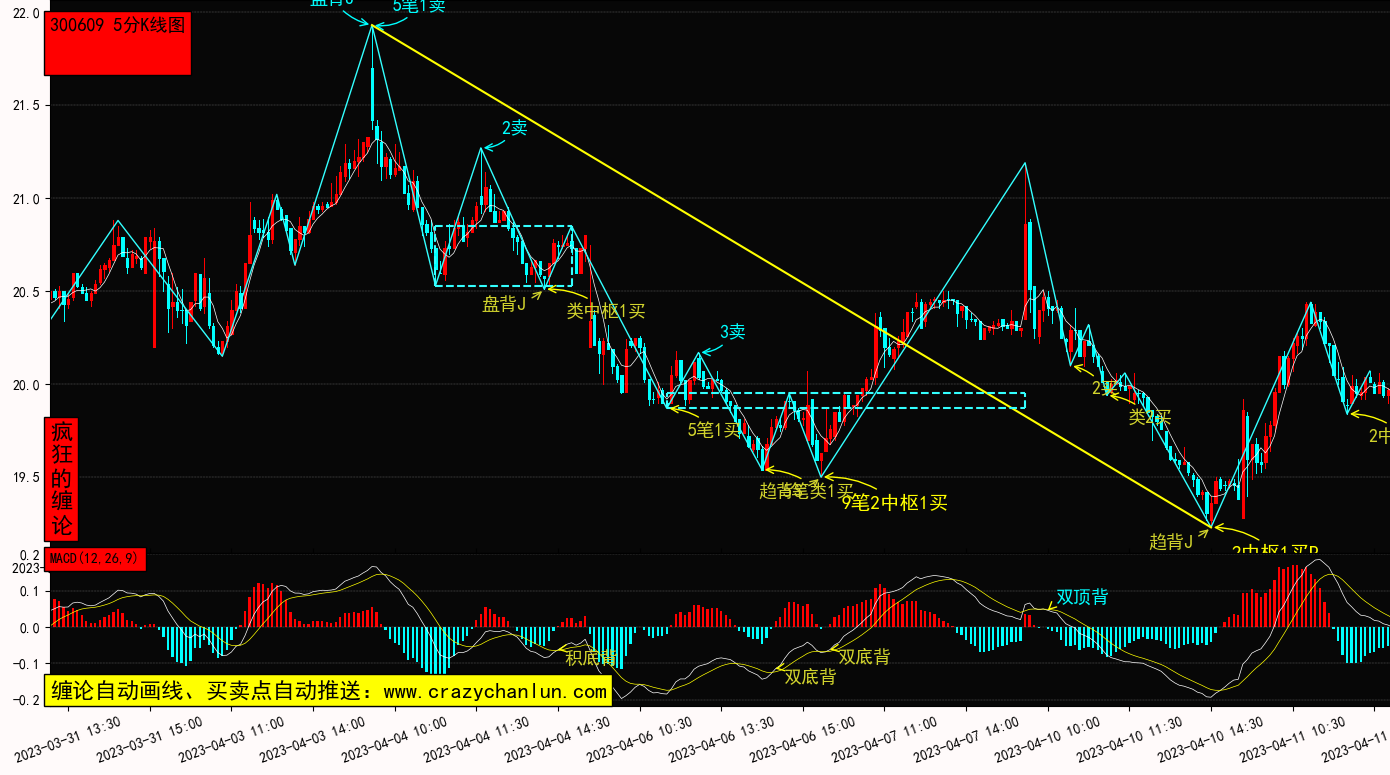Click the '2023-03-31 13:30' time axis label

pos(69,738)
